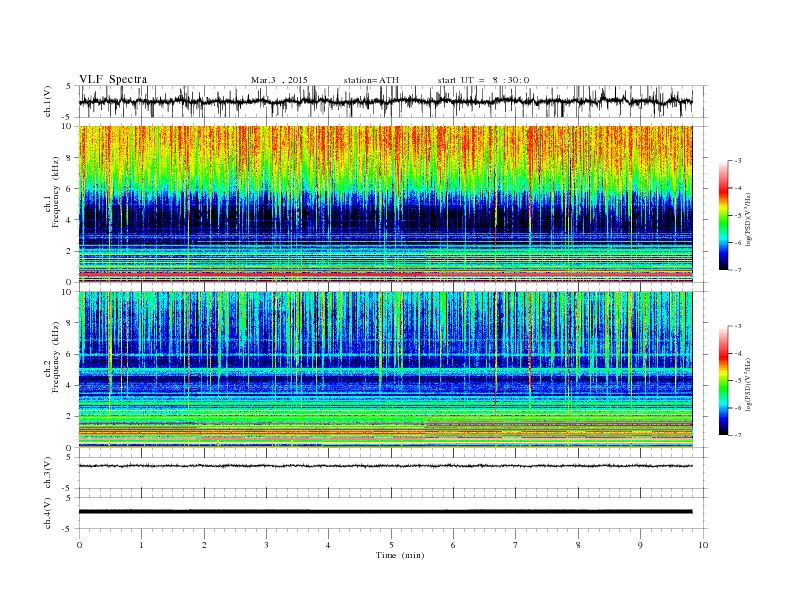Image resolution: width=792 pixels, height=612 pixels.
Task: Click the ch.1 spectrogram panel
Action: coord(385,204)
